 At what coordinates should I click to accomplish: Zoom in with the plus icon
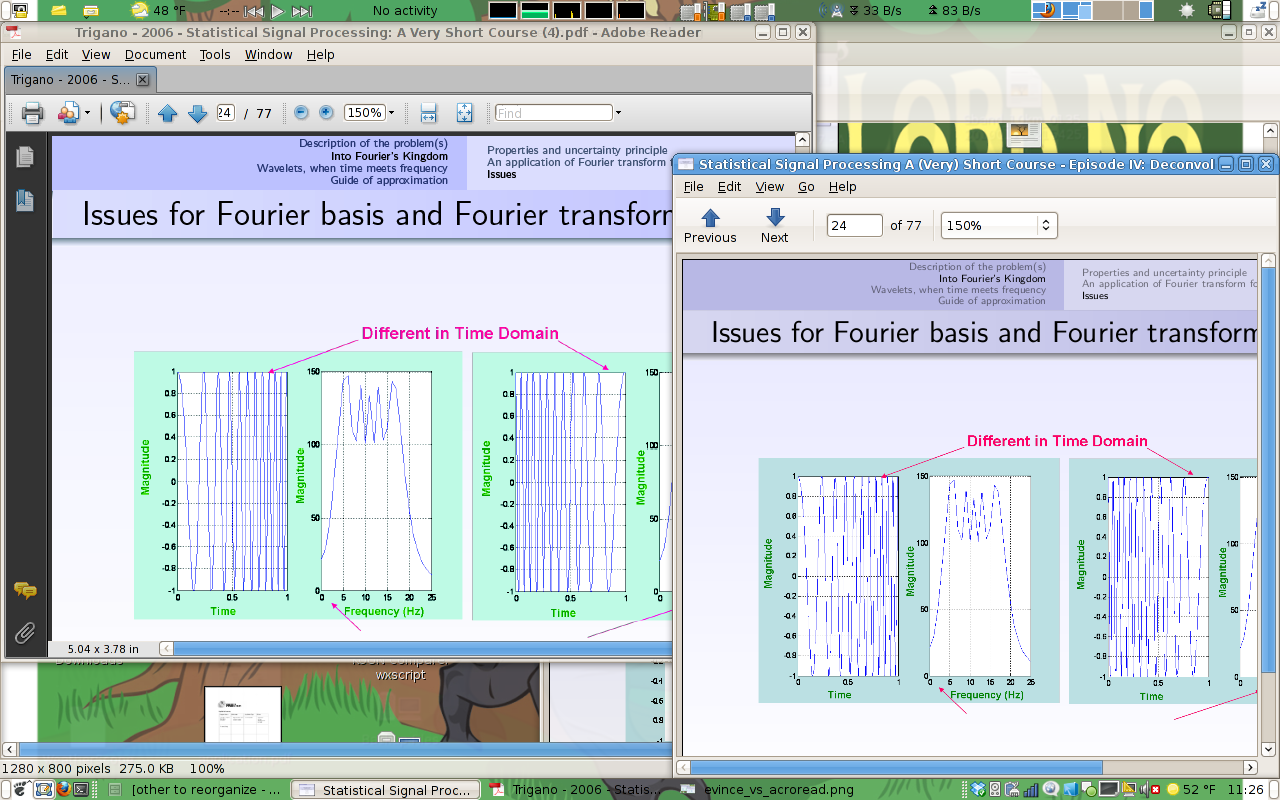326,113
